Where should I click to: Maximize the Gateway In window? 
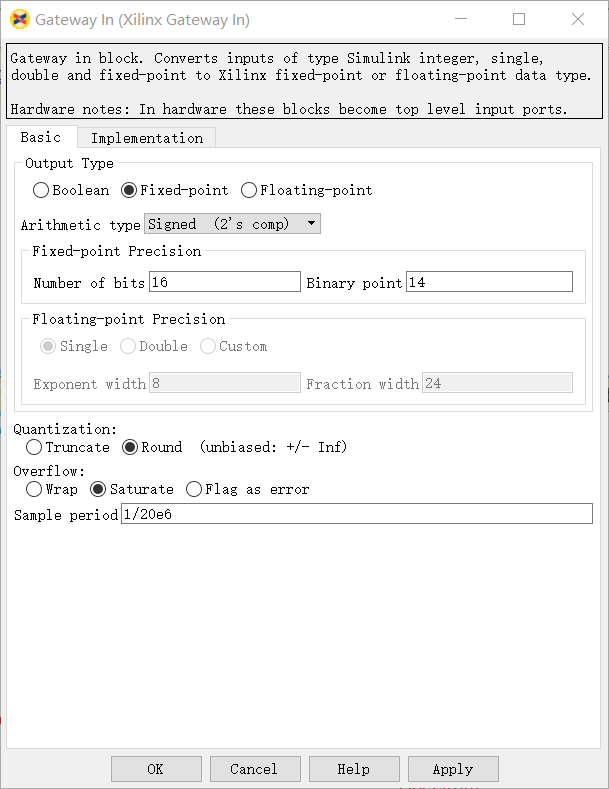(519, 19)
